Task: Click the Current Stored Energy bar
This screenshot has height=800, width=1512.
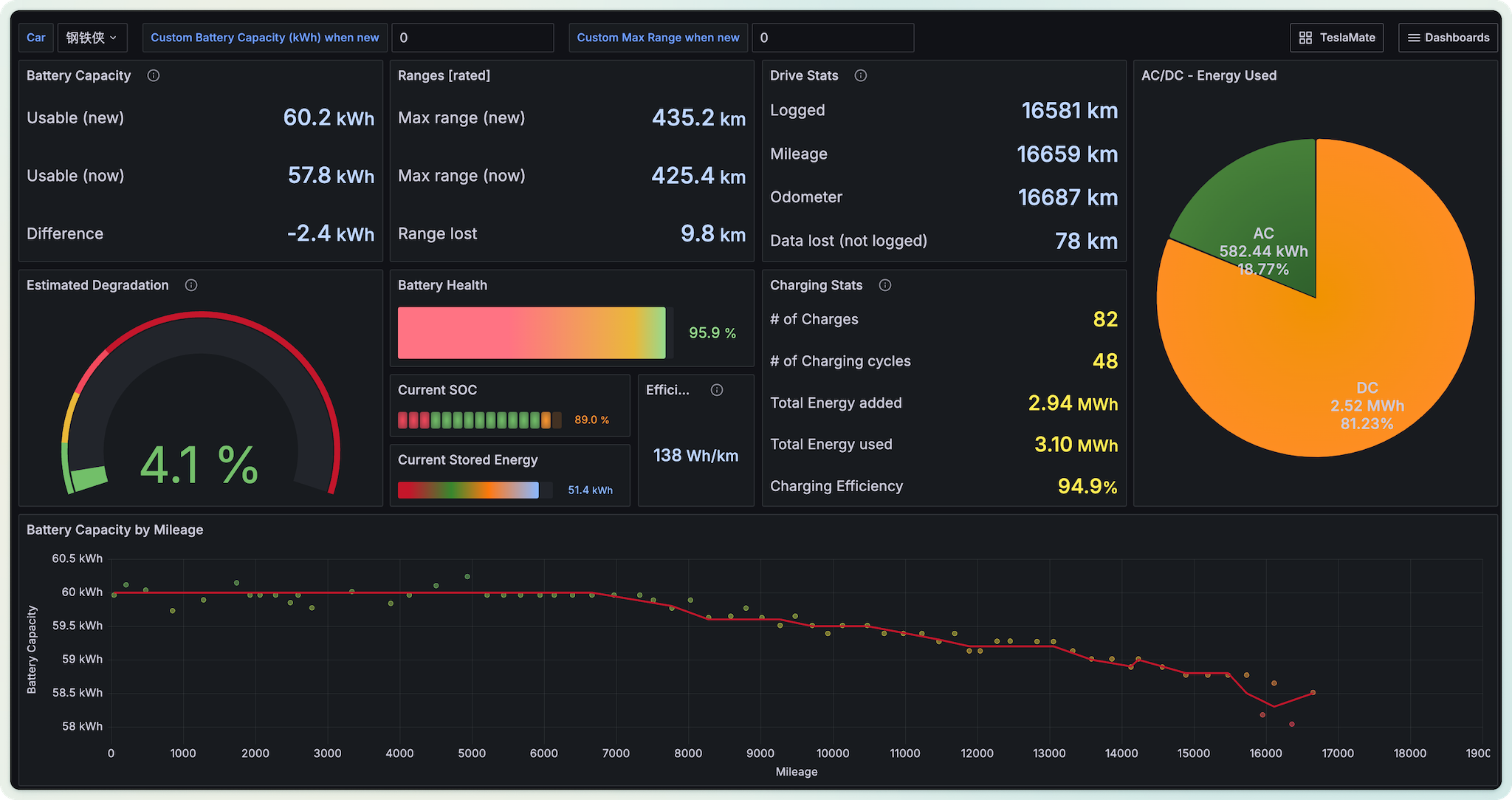Action: tap(468, 490)
